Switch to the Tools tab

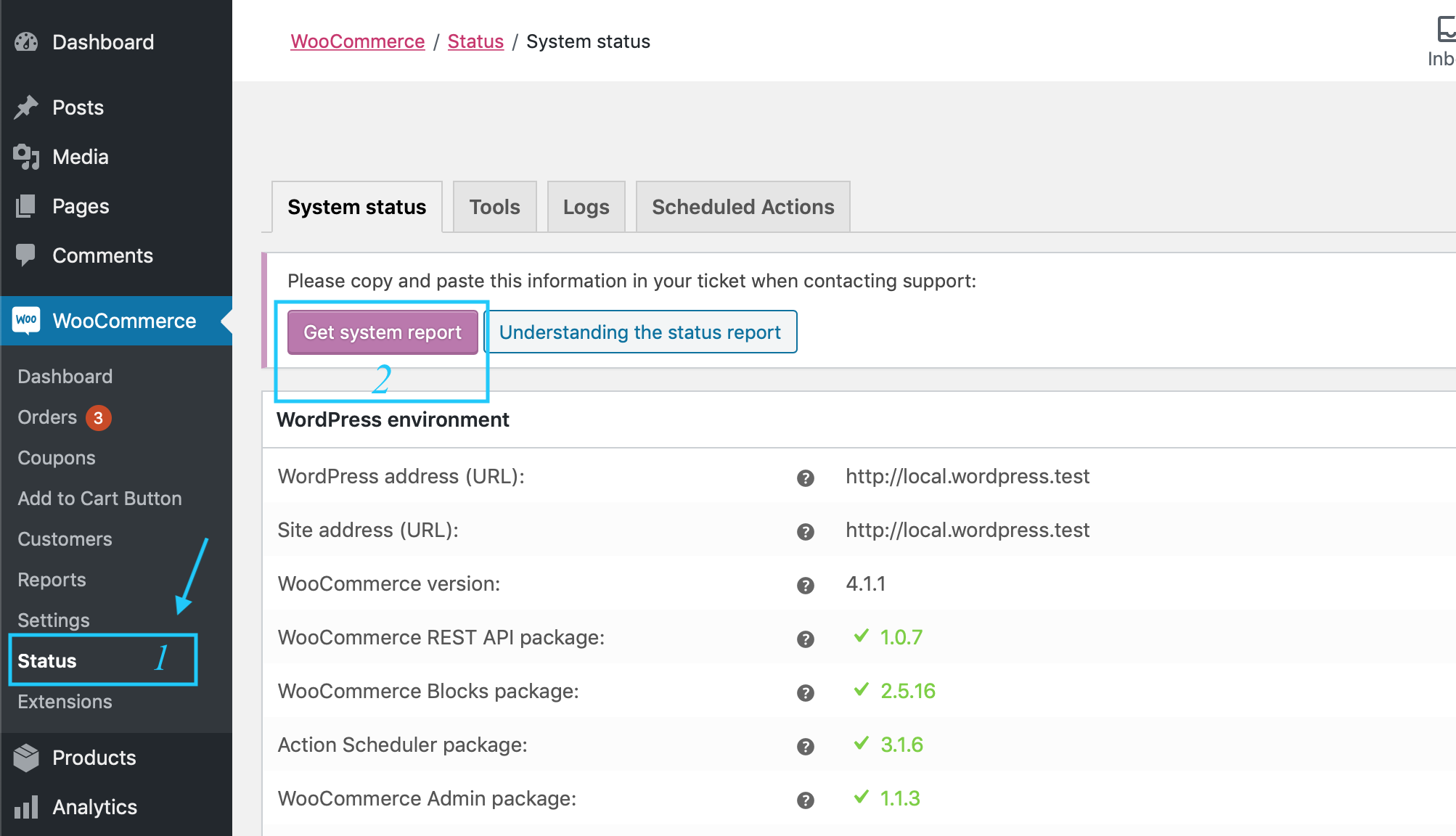tap(495, 207)
